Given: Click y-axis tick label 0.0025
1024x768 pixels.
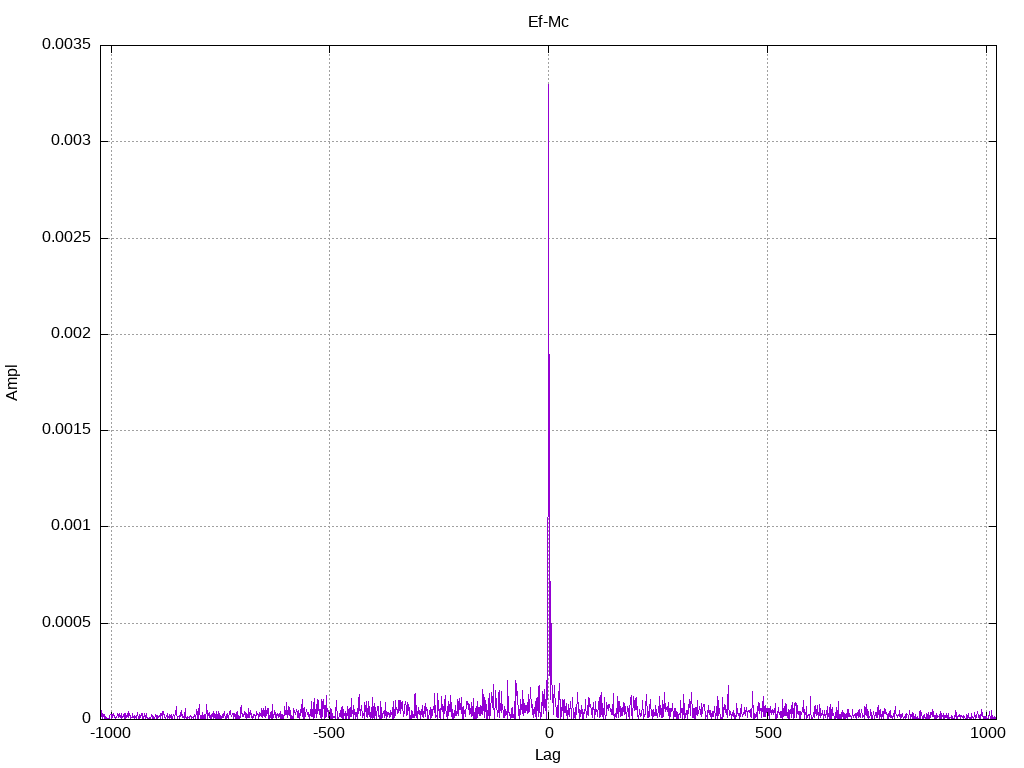Looking at the screenshot, I should 67,237.
